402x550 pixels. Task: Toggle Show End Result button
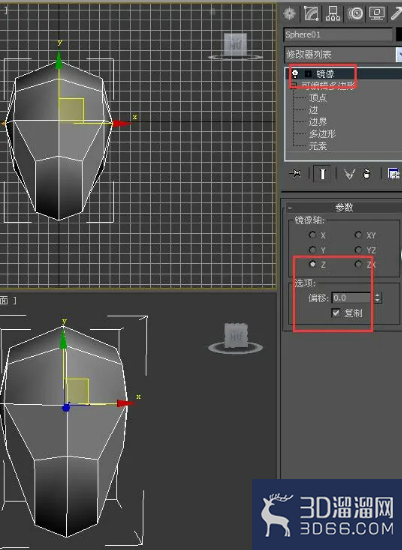click(322, 173)
